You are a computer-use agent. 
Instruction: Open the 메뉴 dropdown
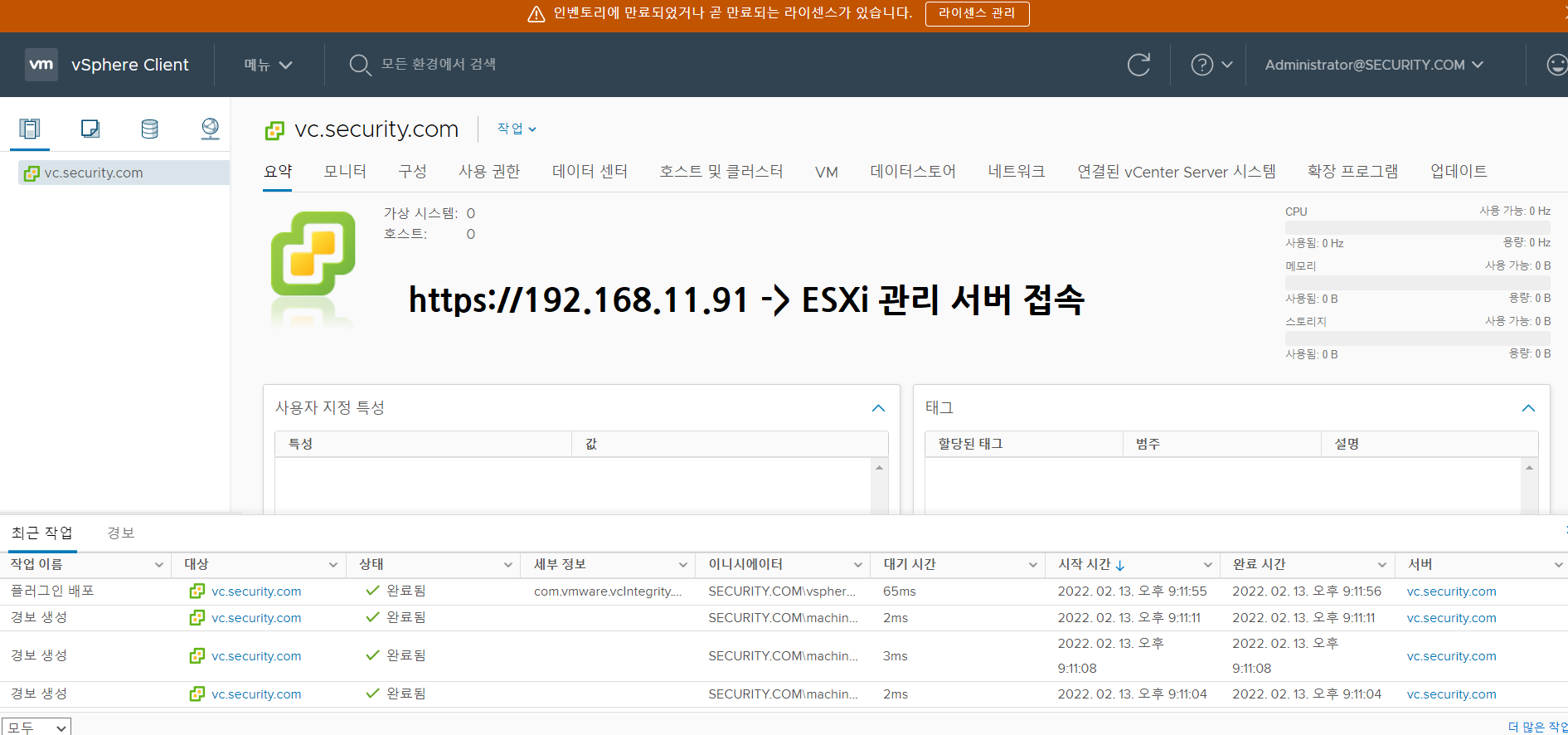[x=268, y=65]
